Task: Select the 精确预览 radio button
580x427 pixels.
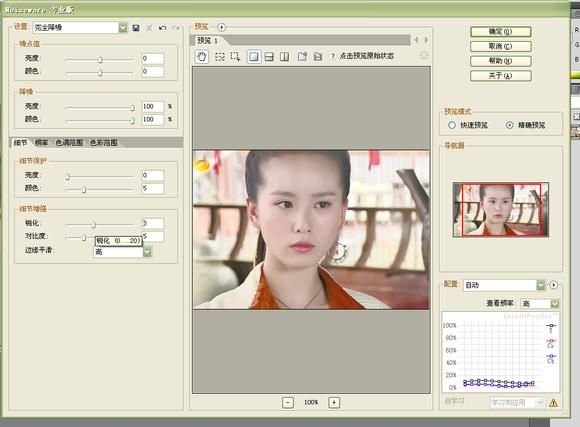Action: (509, 125)
